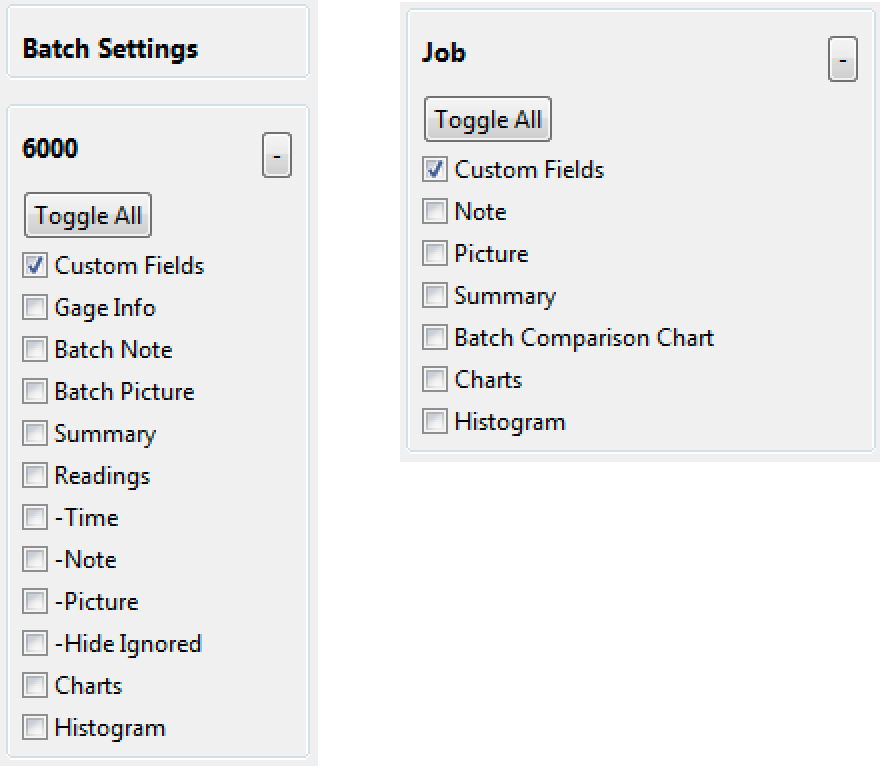The width and height of the screenshot is (890, 766).
Task: Enable Batch Comparison Chart checkbox
Action: click(435, 338)
